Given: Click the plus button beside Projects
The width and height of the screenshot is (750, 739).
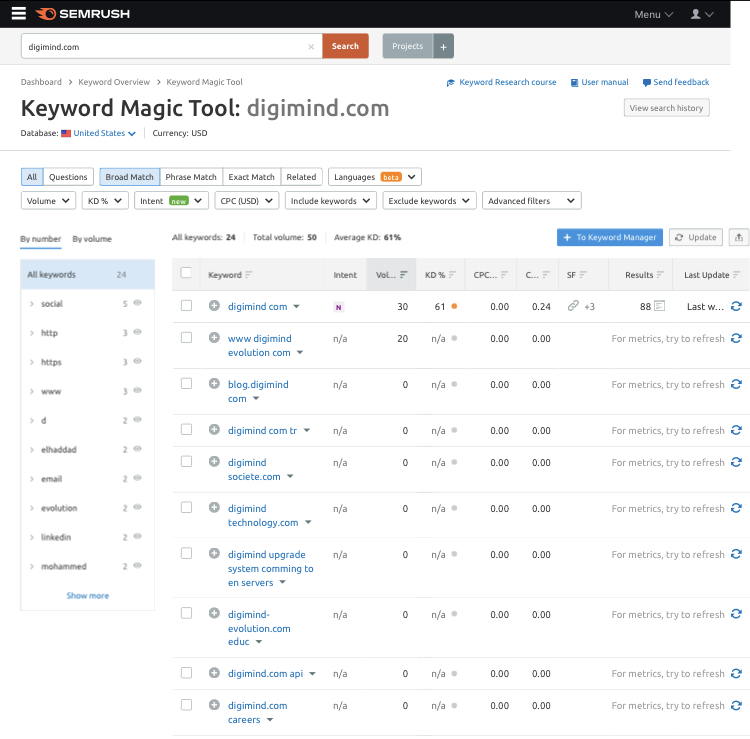Looking at the screenshot, I should coord(443,46).
